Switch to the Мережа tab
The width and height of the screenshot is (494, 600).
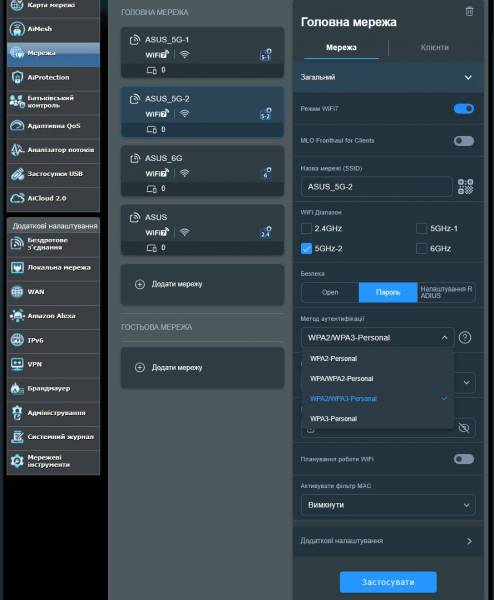341,47
